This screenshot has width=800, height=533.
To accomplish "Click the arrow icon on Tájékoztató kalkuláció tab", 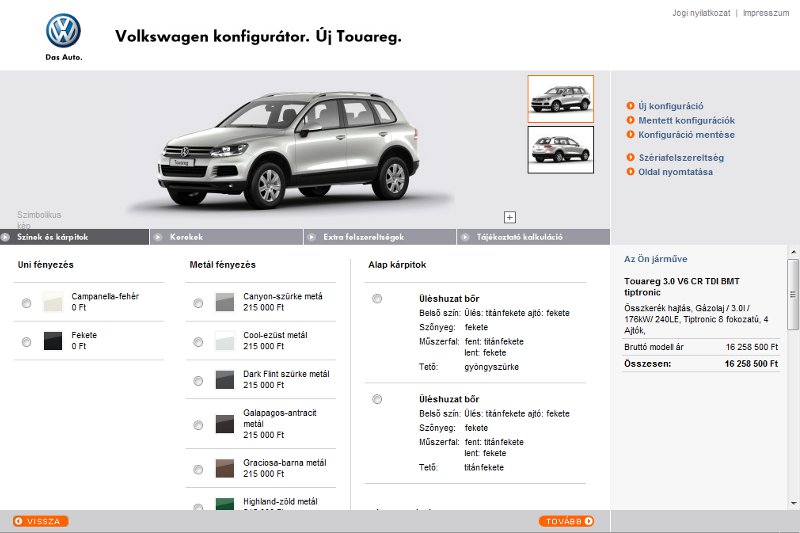I will 465,237.
